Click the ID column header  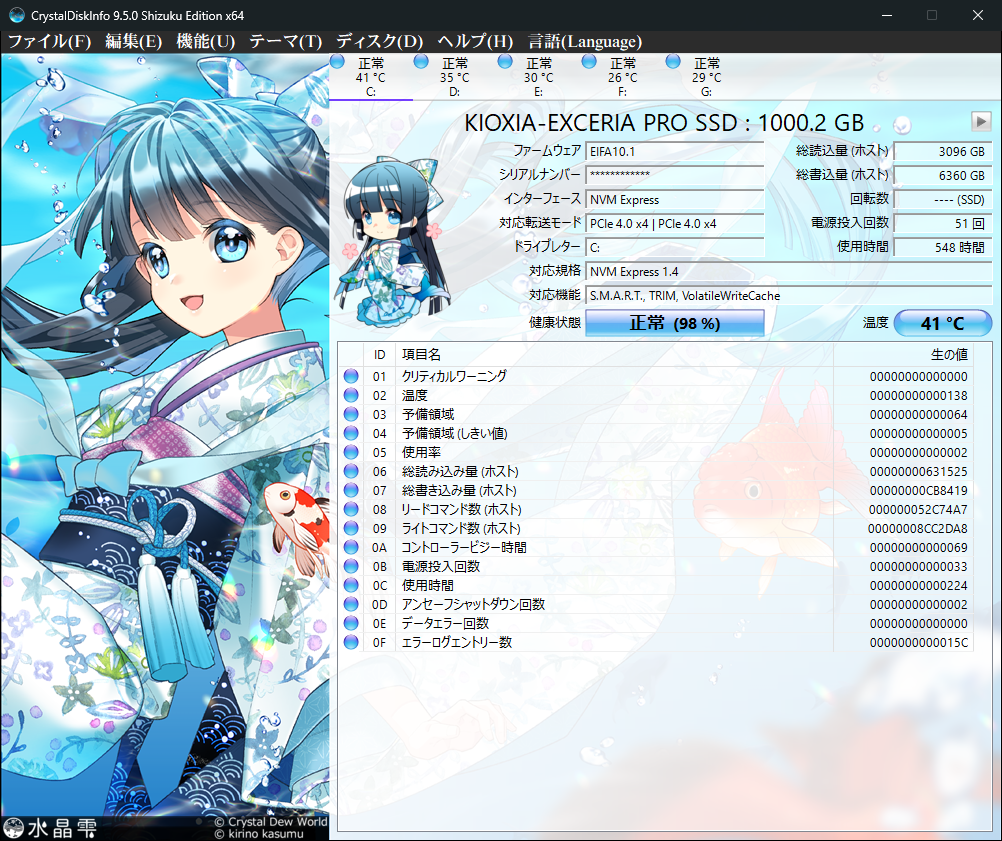tap(380, 355)
